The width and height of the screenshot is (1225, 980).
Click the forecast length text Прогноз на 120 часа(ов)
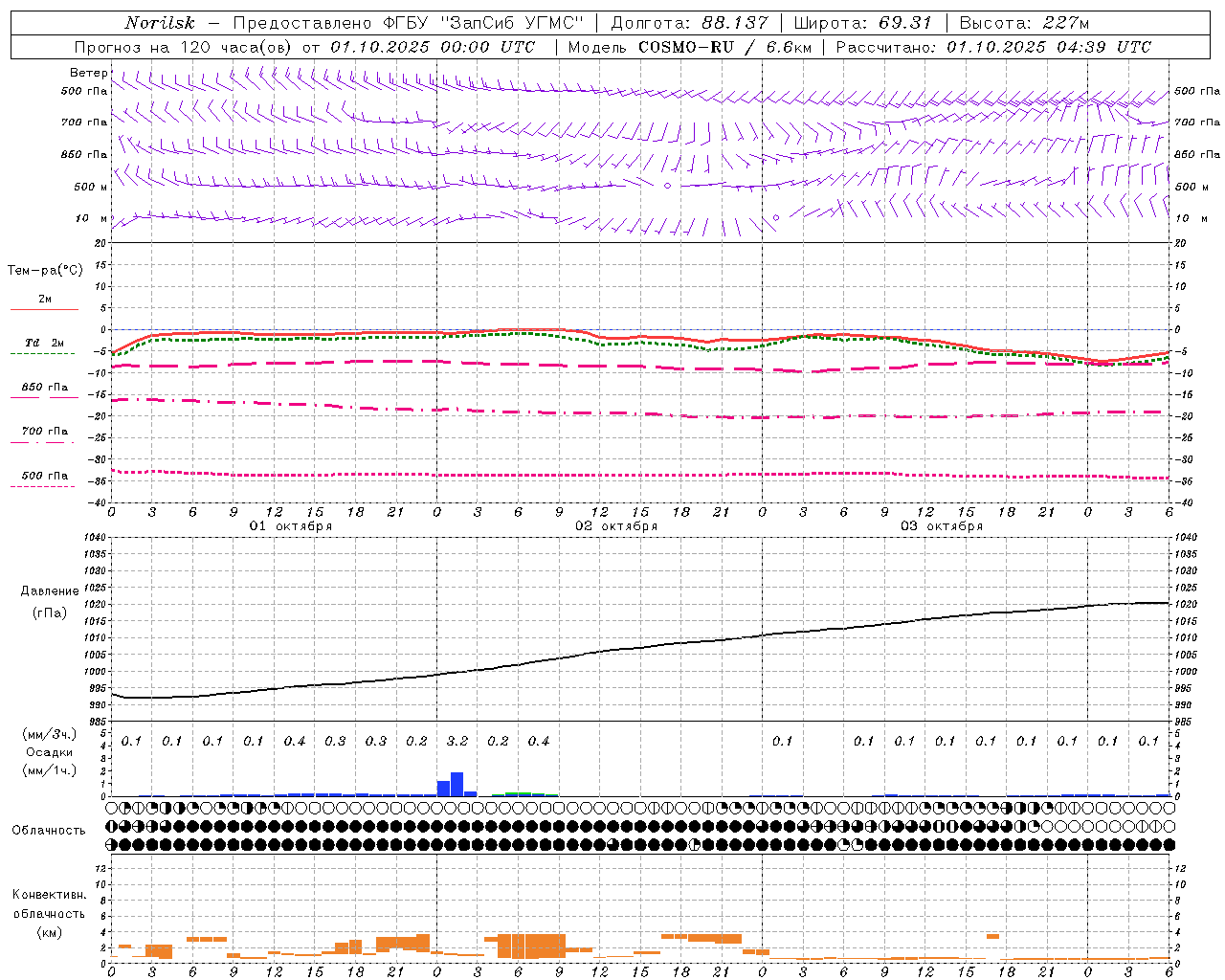click(x=184, y=47)
